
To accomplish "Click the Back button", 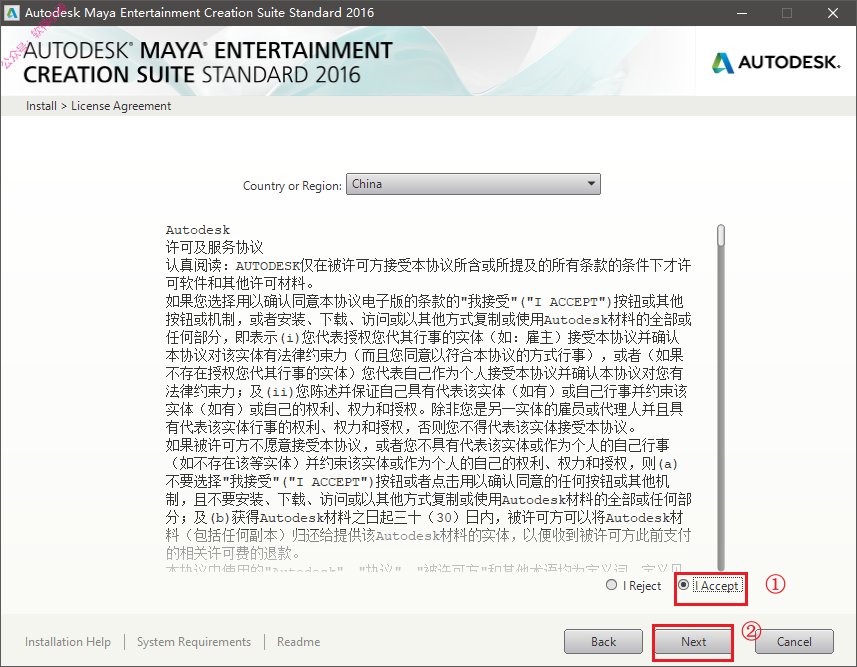I will pos(603,641).
